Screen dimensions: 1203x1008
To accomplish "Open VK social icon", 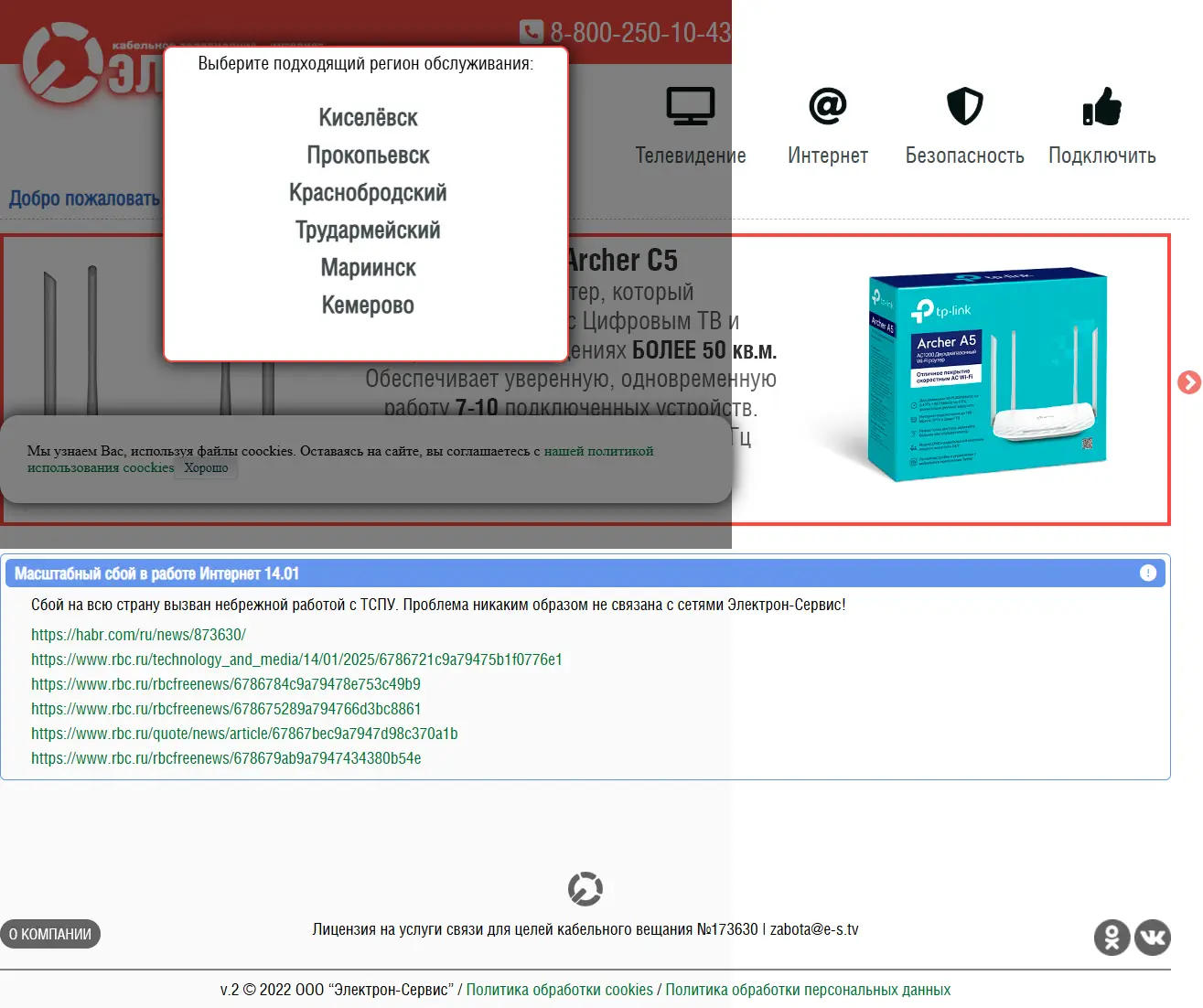I will (x=1153, y=938).
